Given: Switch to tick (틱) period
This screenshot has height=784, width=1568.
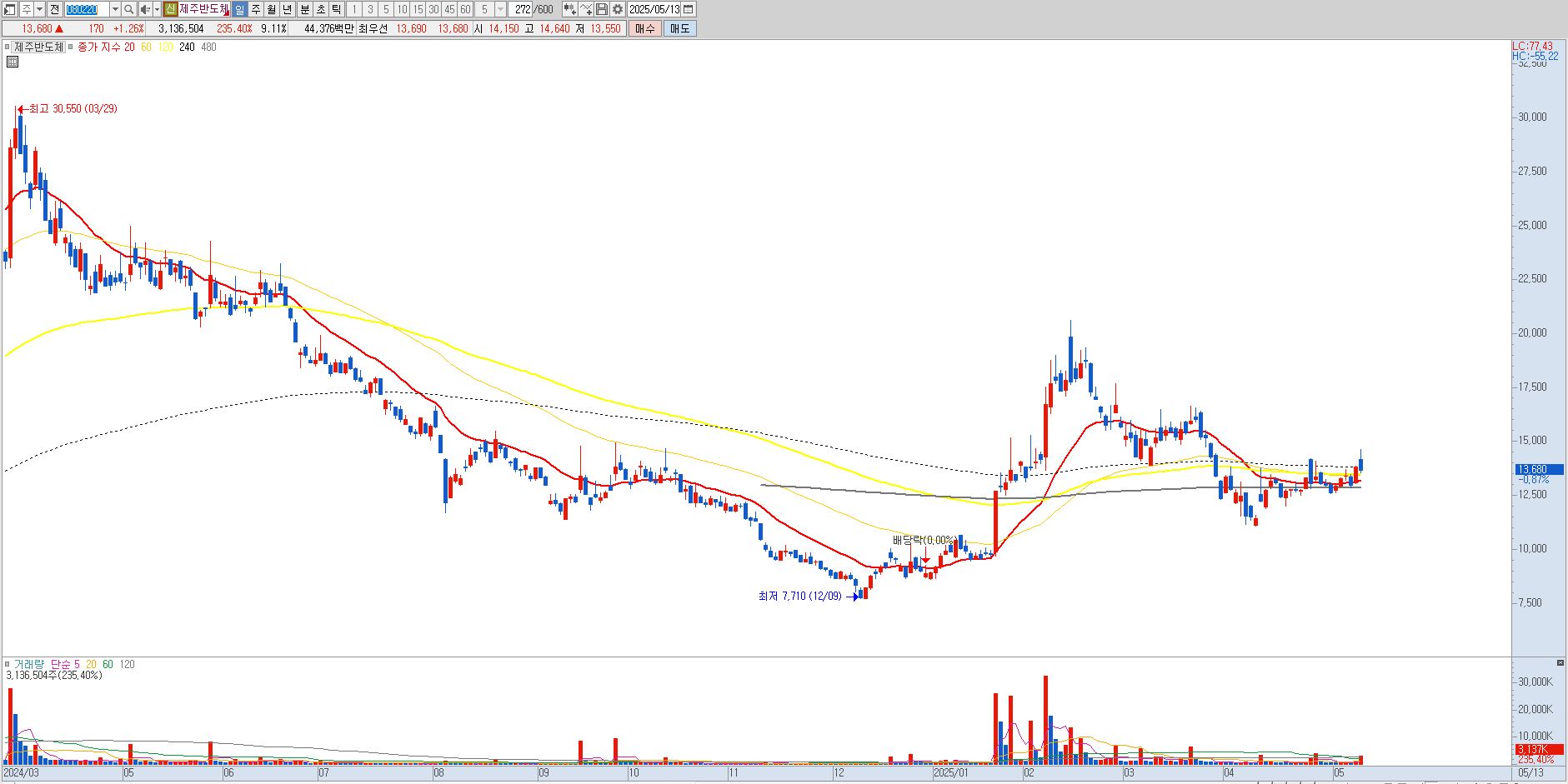Looking at the screenshot, I should [x=336, y=9].
